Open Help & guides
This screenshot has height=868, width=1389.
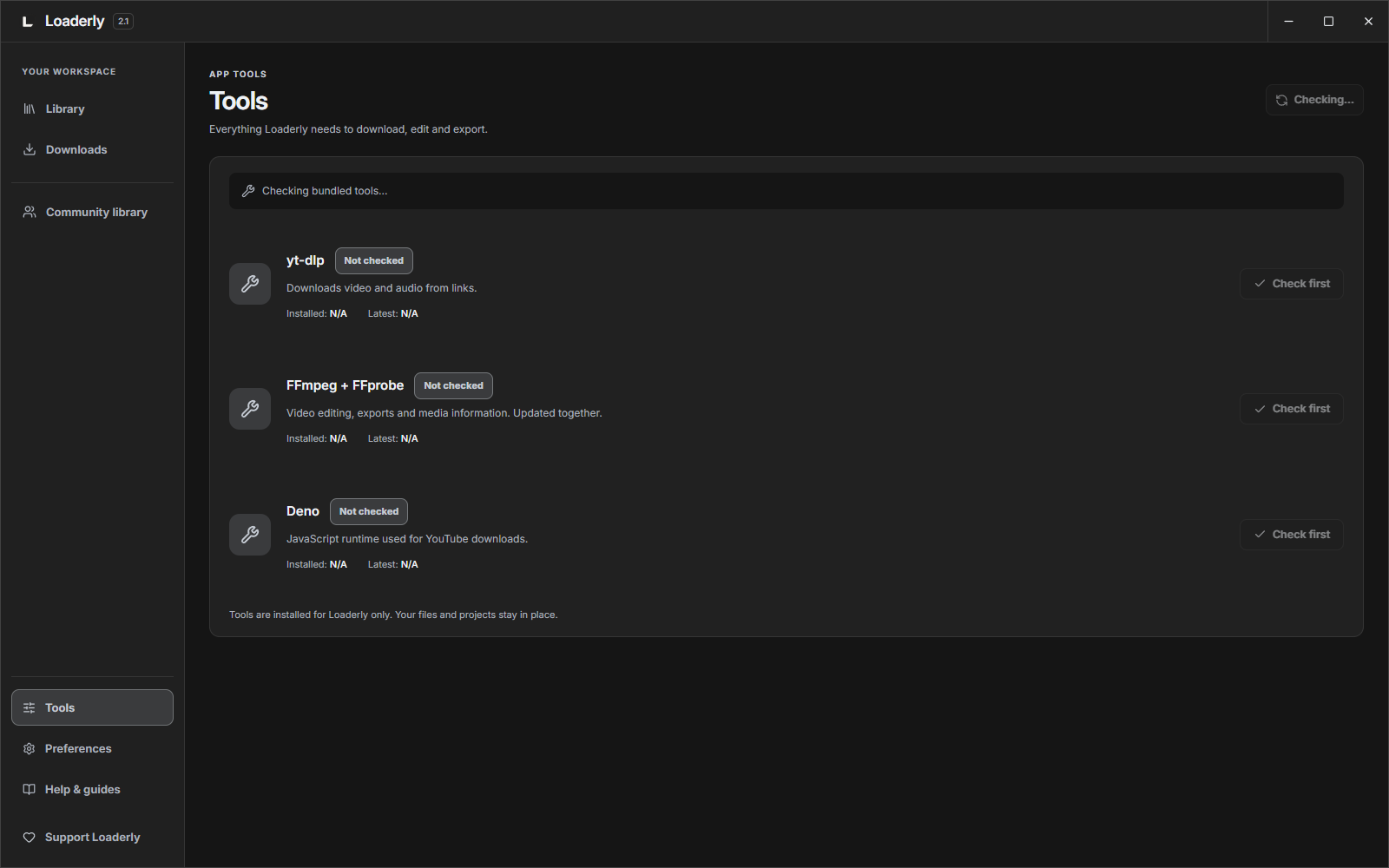click(92, 789)
